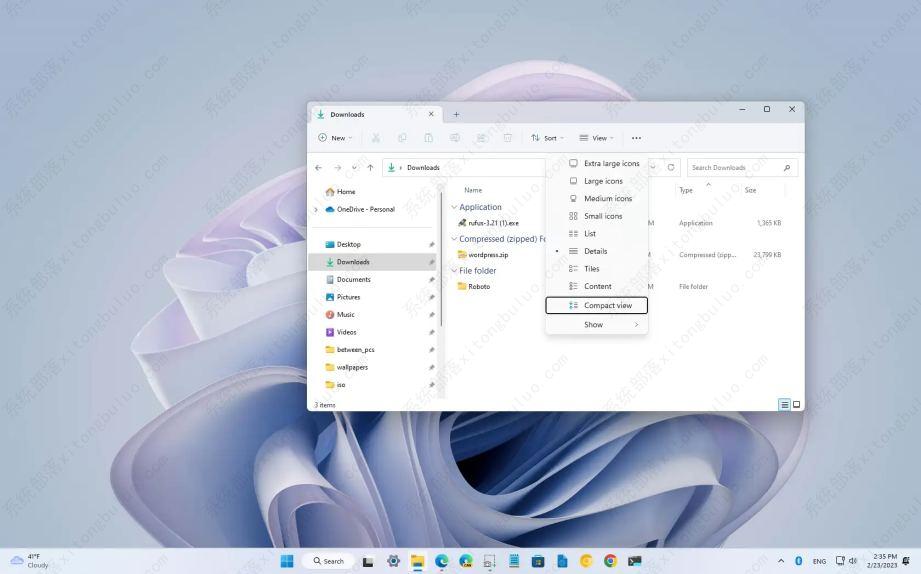
Task: Open Videos folder in sidebar
Action: click(346, 332)
